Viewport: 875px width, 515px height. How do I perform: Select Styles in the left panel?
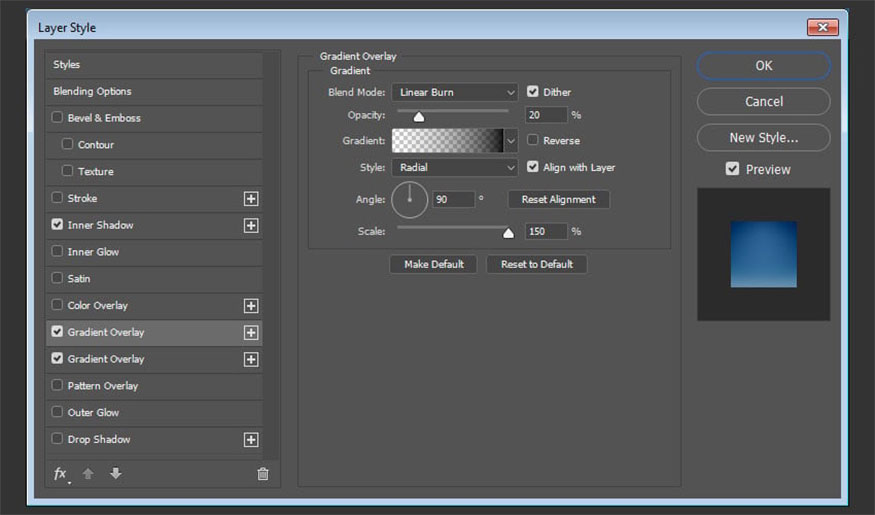67,65
